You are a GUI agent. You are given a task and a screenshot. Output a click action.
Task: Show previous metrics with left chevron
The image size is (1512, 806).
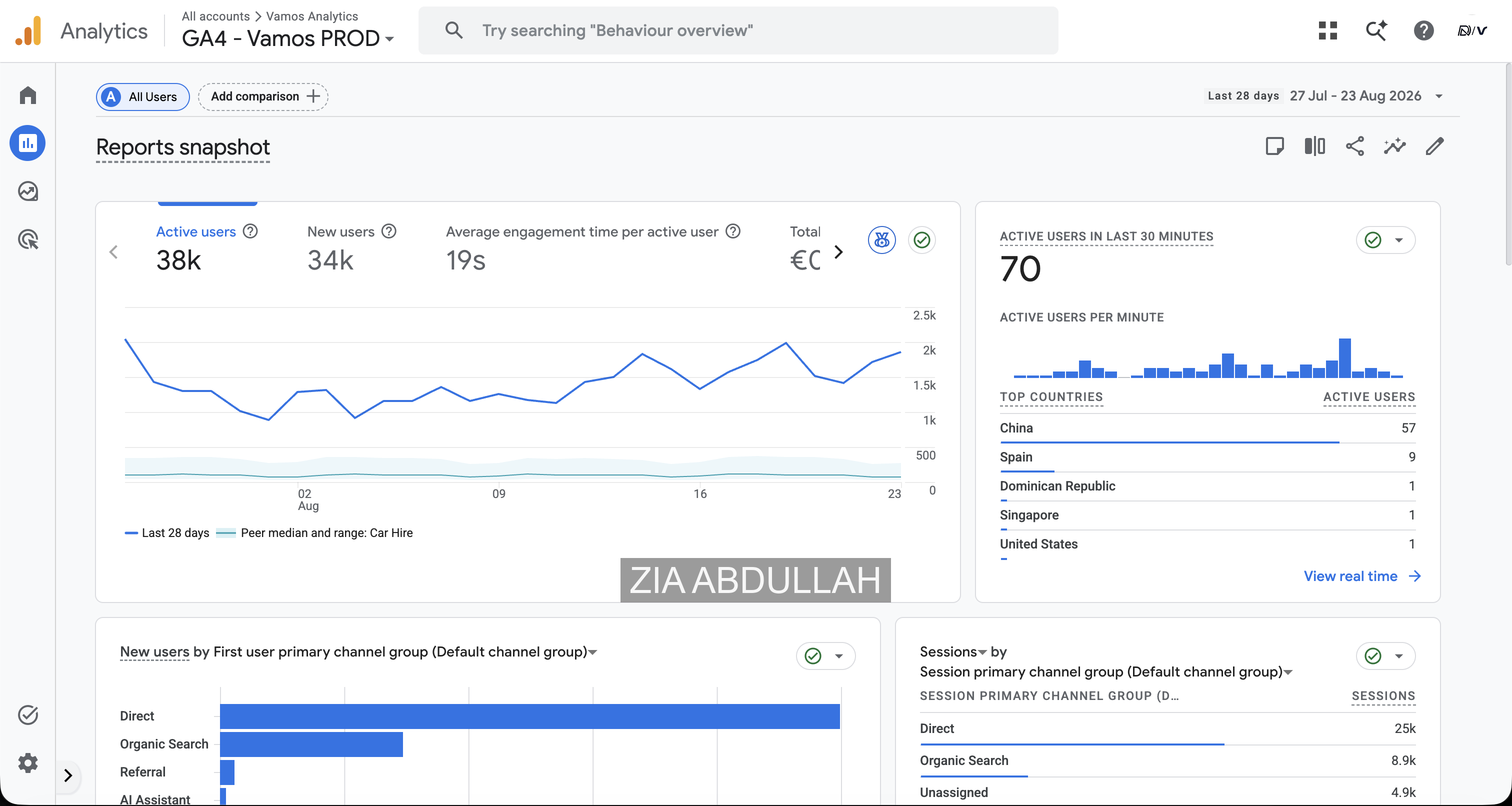(x=114, y=252)
